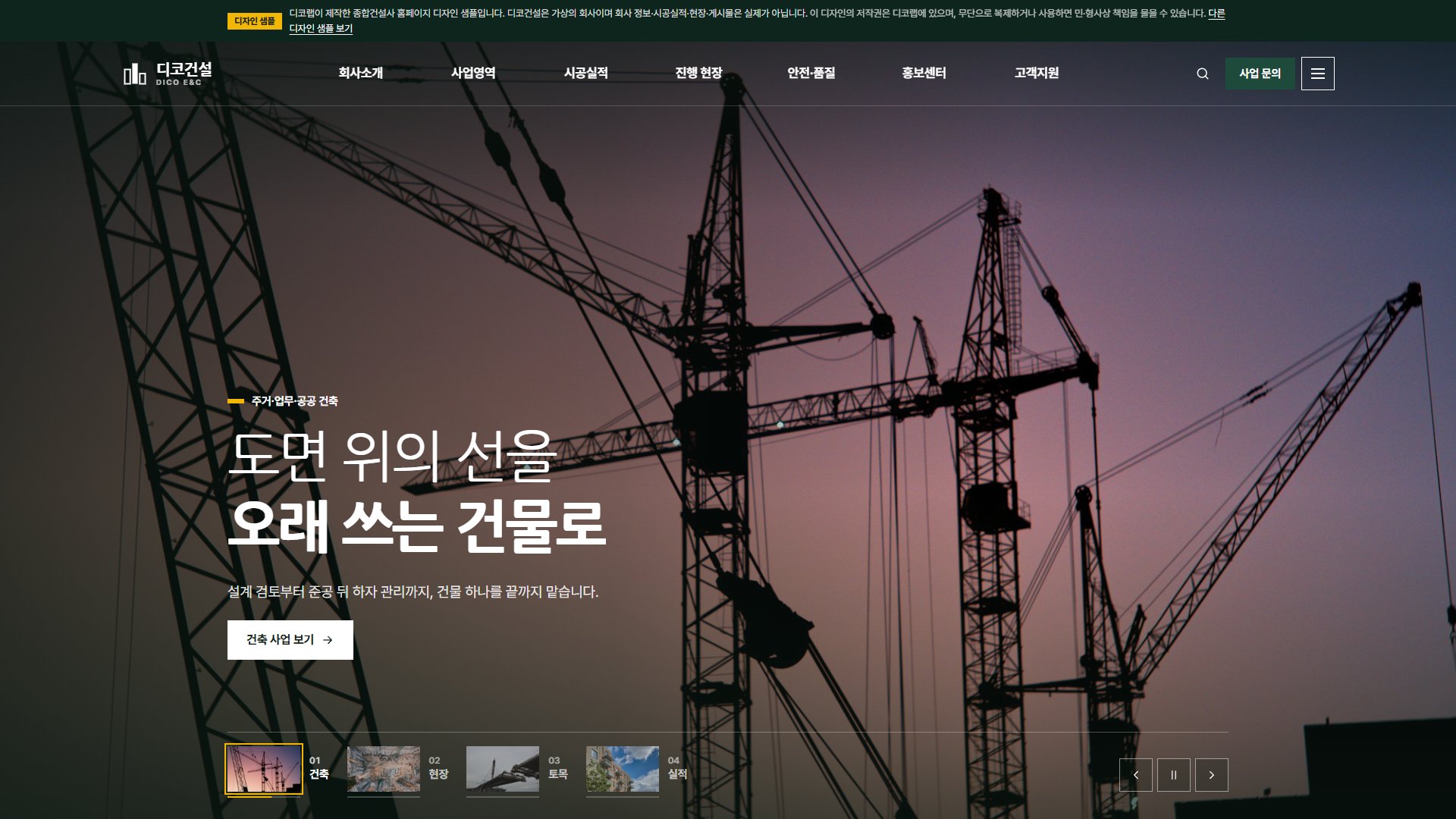Click the DICO E&C logo

point(168,74)
